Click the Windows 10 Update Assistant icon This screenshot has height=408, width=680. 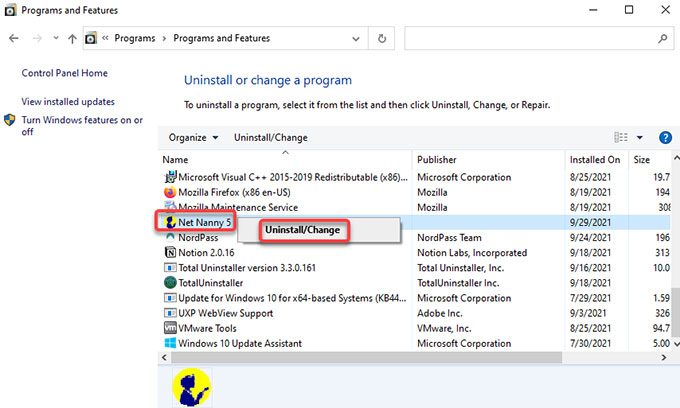pyautogui.click(x=170, y=343)
